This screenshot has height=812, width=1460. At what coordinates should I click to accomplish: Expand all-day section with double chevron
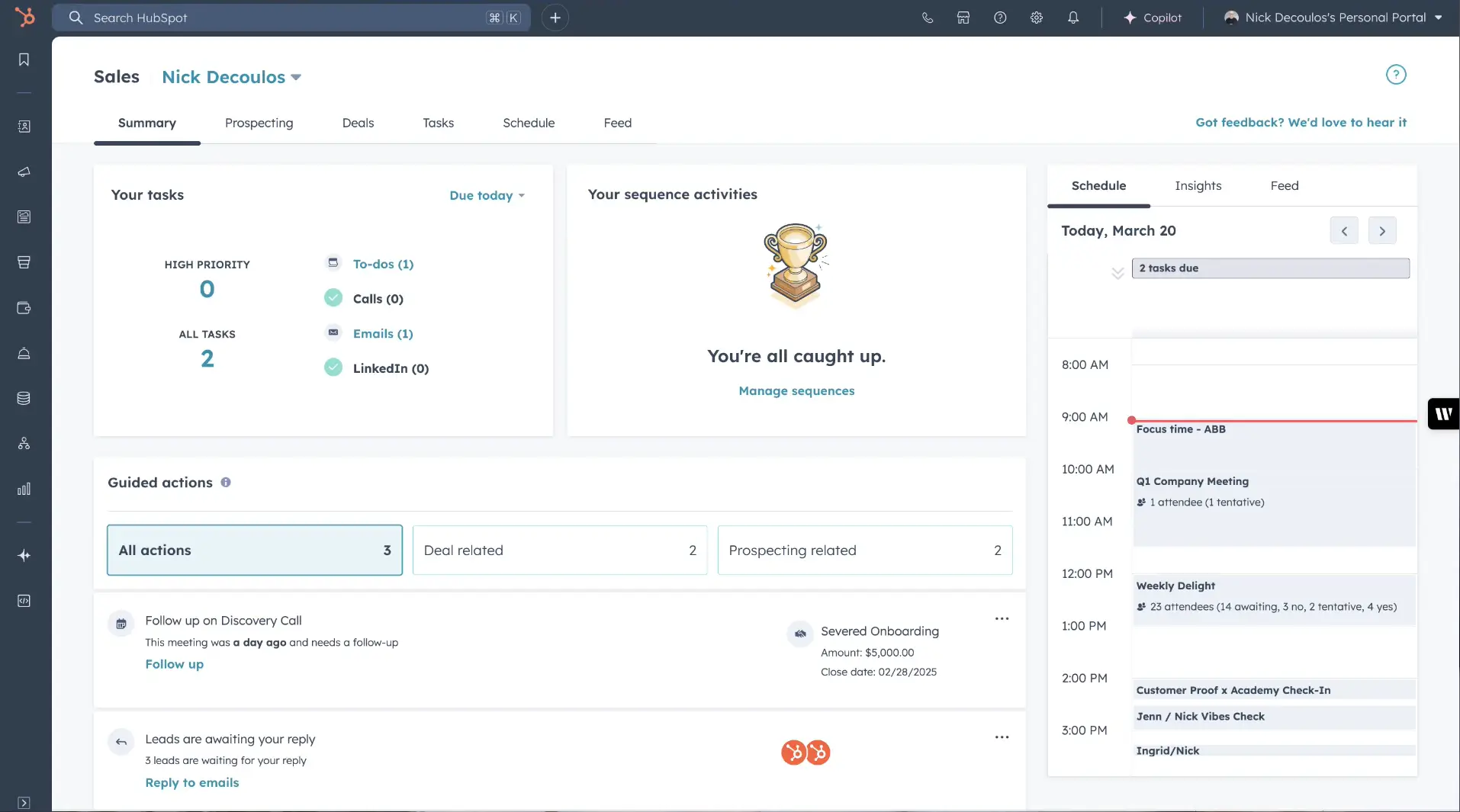[1117, 273]
